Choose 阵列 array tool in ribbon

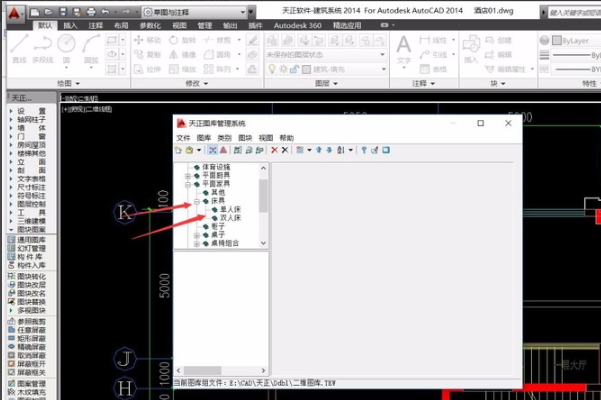point(217,69)
